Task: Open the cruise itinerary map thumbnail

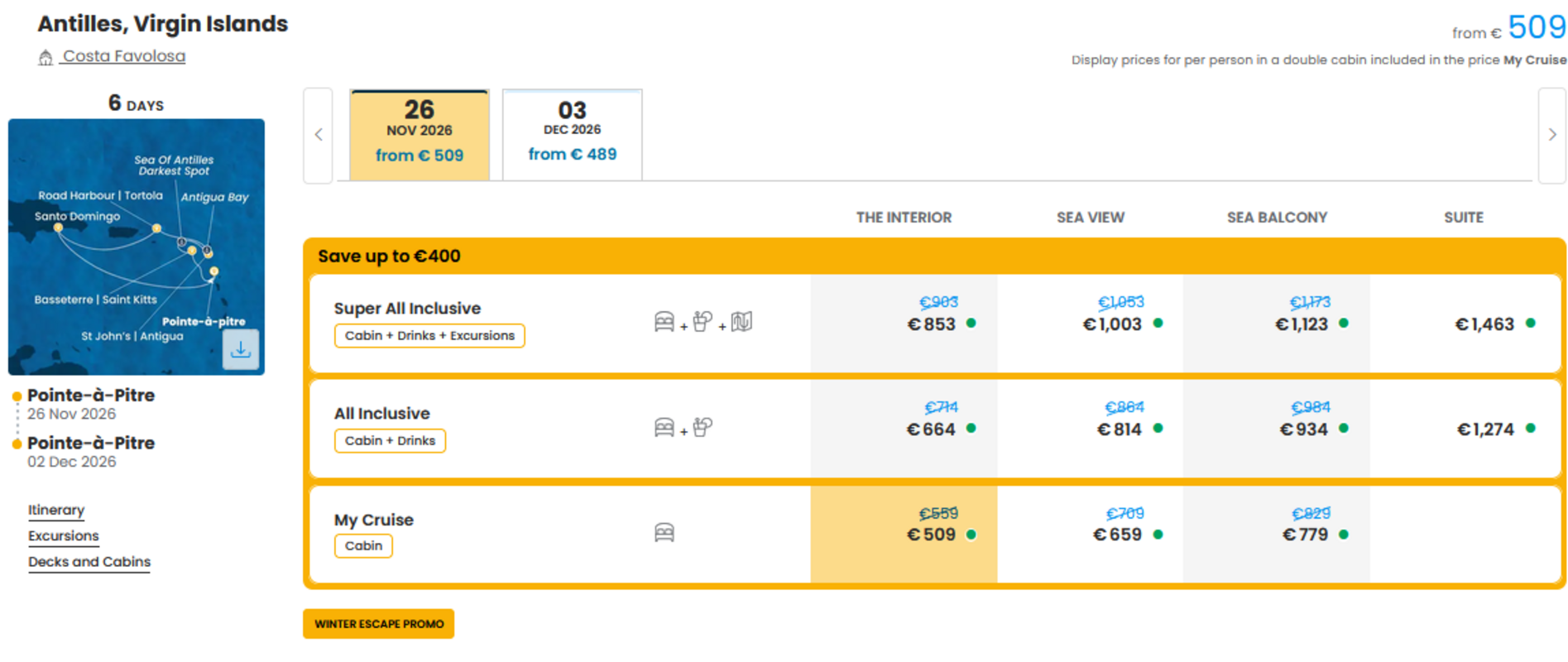Action: coord(137,247)
